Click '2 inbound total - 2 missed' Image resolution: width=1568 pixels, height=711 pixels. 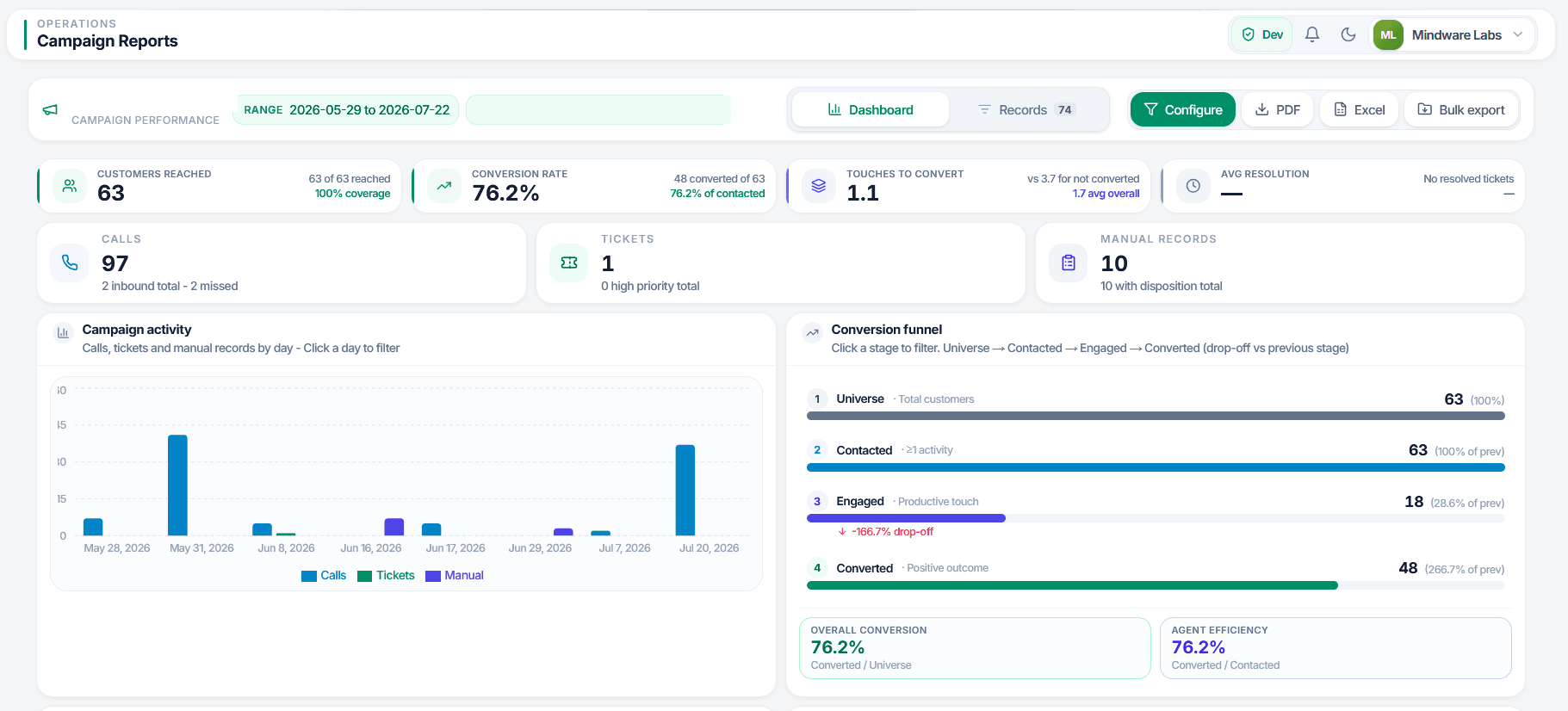tap(170, 286)
